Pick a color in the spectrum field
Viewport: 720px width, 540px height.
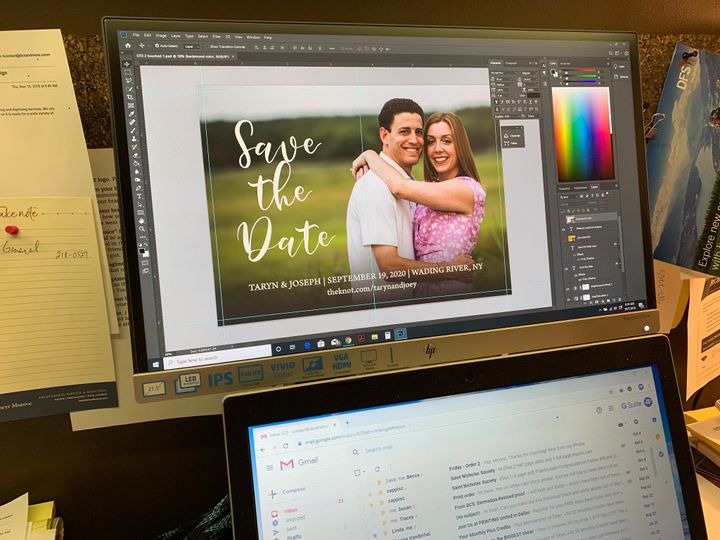pos(583,134)
